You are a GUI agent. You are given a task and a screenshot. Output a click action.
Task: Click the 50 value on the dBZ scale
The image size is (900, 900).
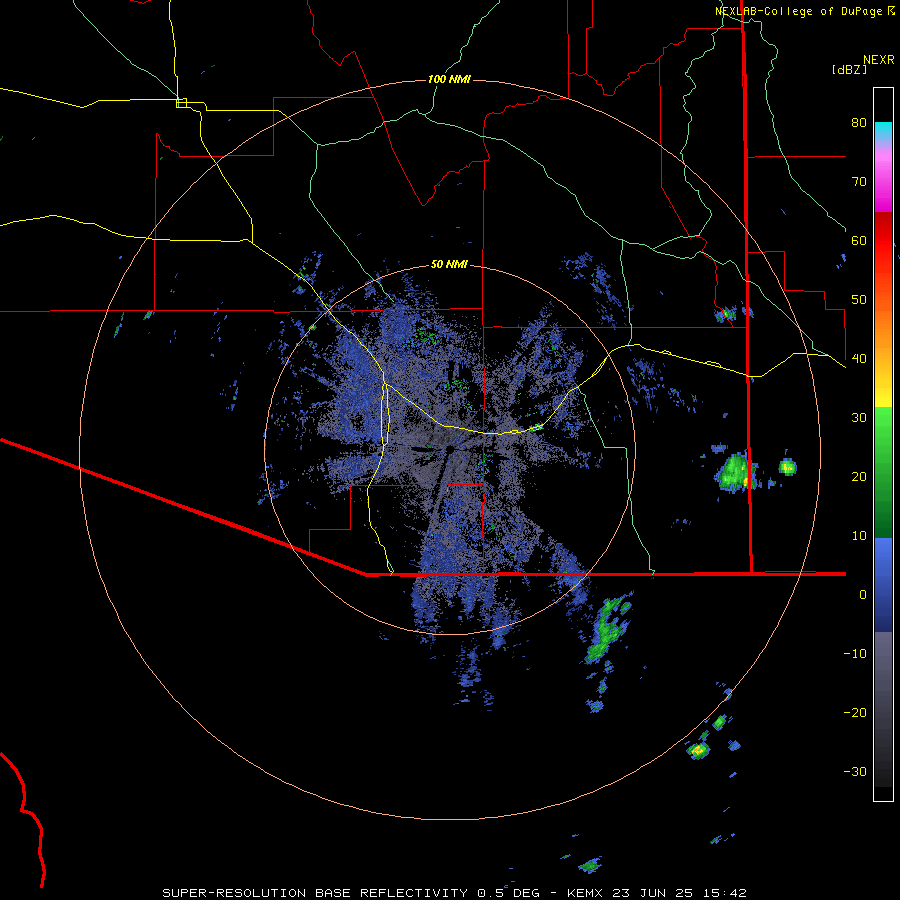[859, 300]
